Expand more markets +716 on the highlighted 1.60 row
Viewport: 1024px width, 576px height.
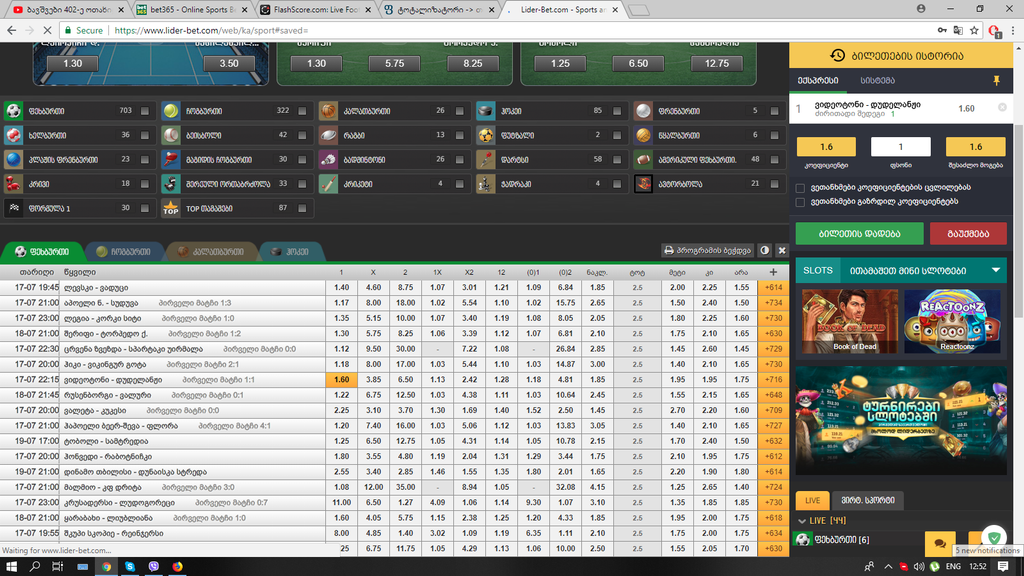773,379
